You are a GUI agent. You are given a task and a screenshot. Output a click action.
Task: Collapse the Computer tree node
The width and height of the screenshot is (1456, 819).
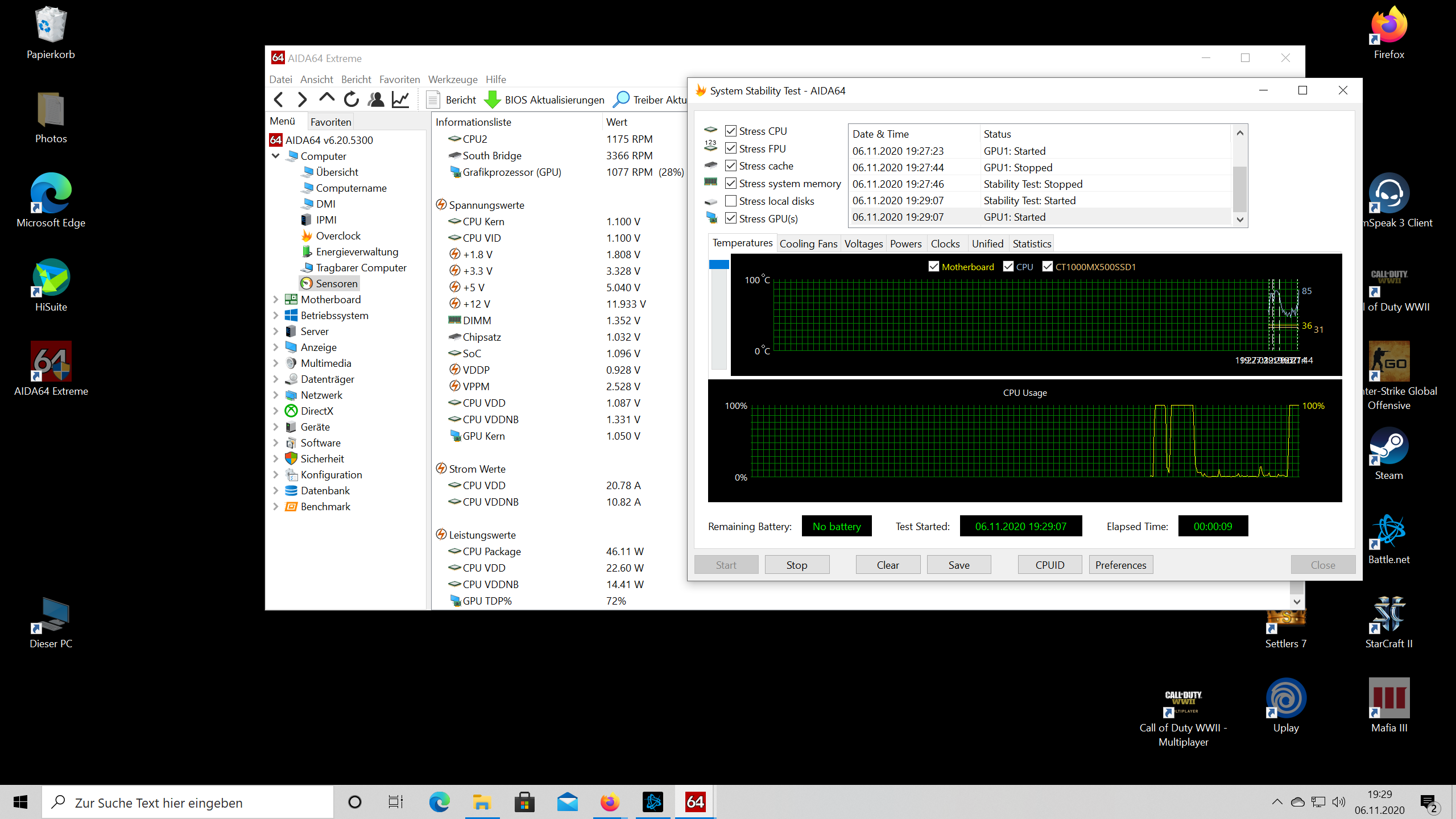[276, 156]
